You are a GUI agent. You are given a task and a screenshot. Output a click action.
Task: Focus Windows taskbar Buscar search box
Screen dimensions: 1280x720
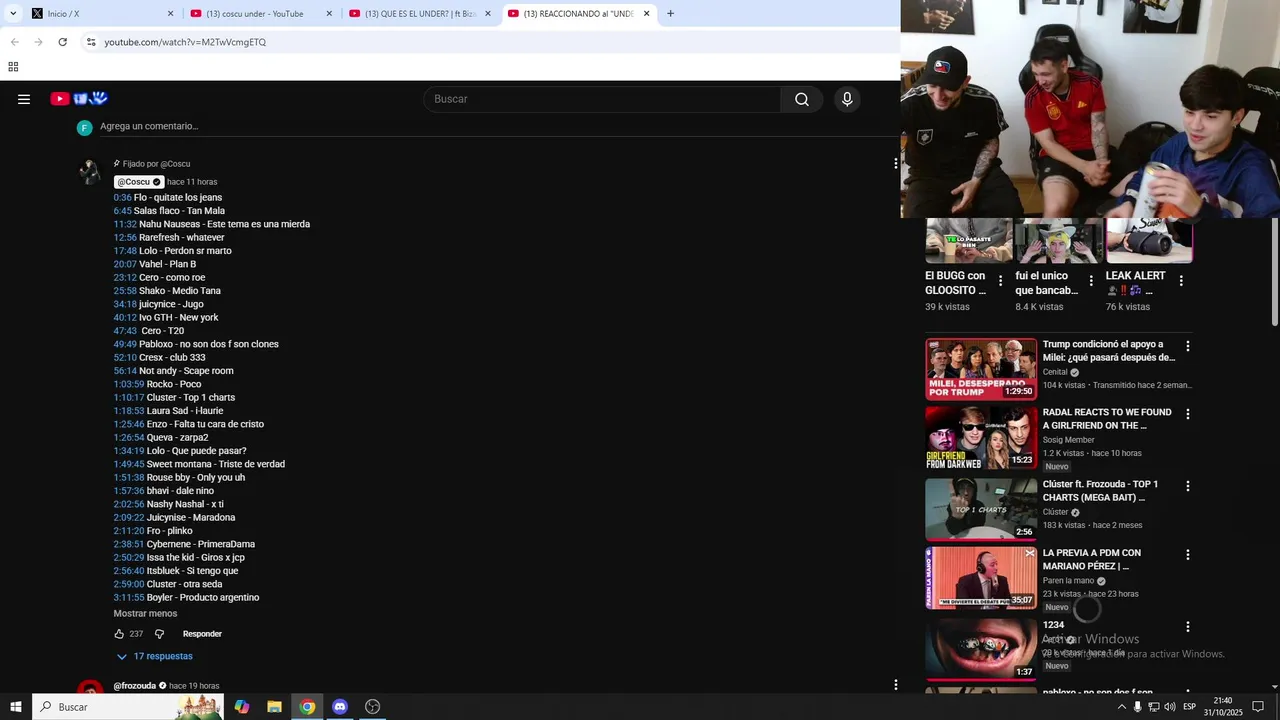pyautogui.click(x=129, y=706)
